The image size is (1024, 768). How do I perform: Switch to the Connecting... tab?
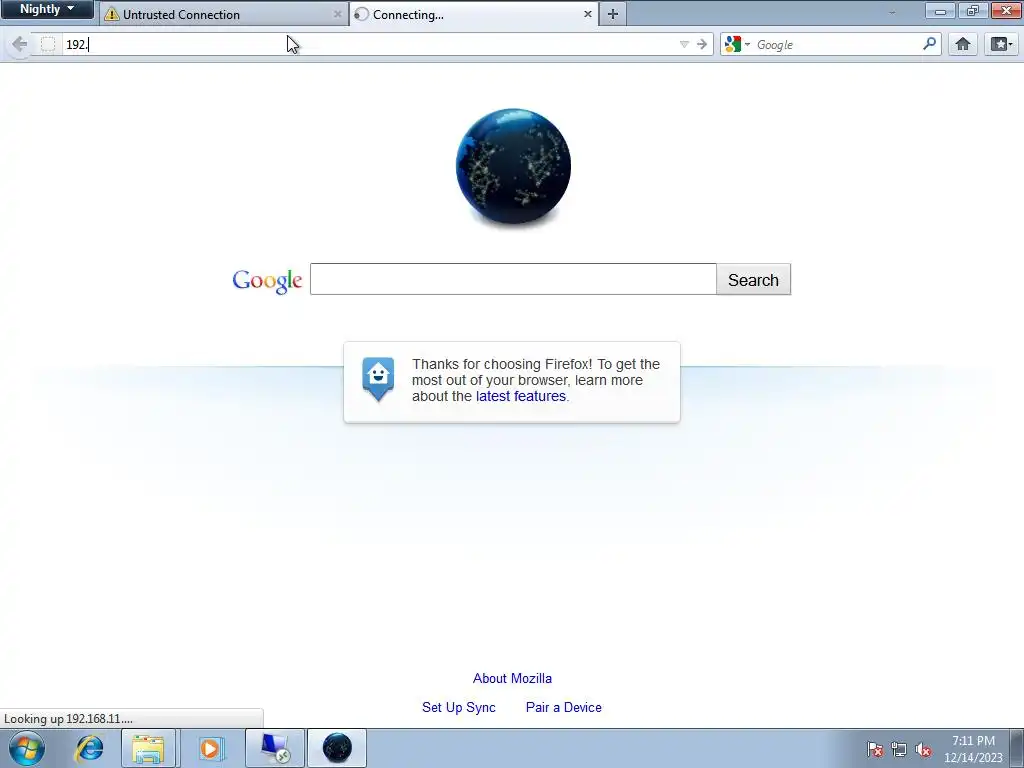click(474, 14)
